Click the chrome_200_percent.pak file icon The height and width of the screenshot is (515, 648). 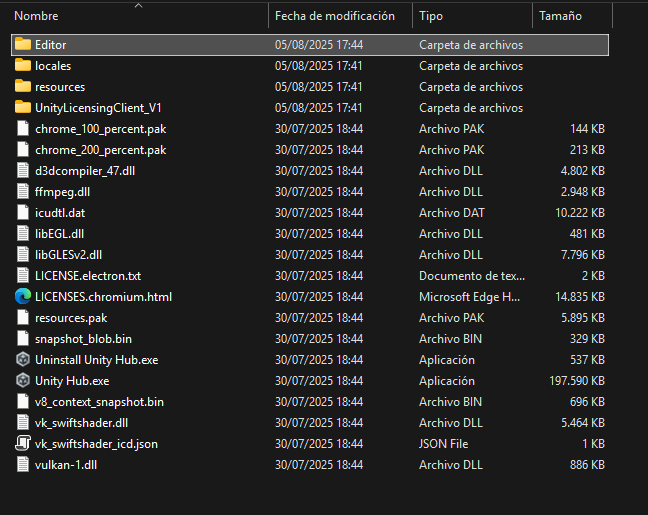pyautogui.click(x=23, y=150)
